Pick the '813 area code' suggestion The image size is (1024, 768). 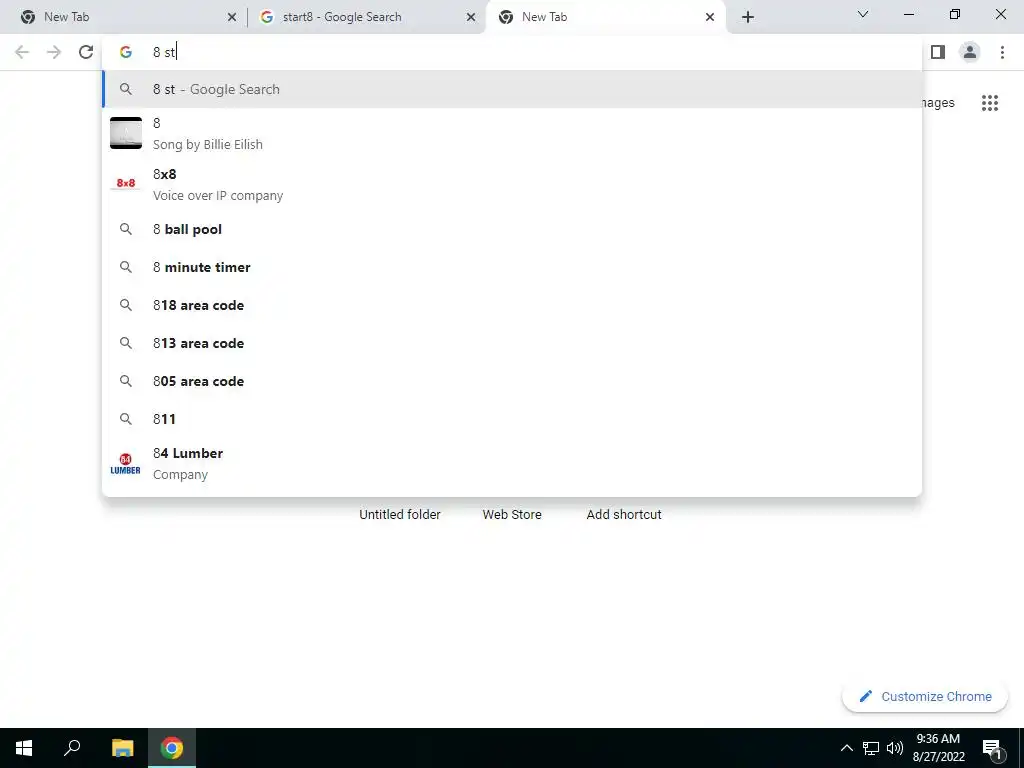(x=512, y=343)
